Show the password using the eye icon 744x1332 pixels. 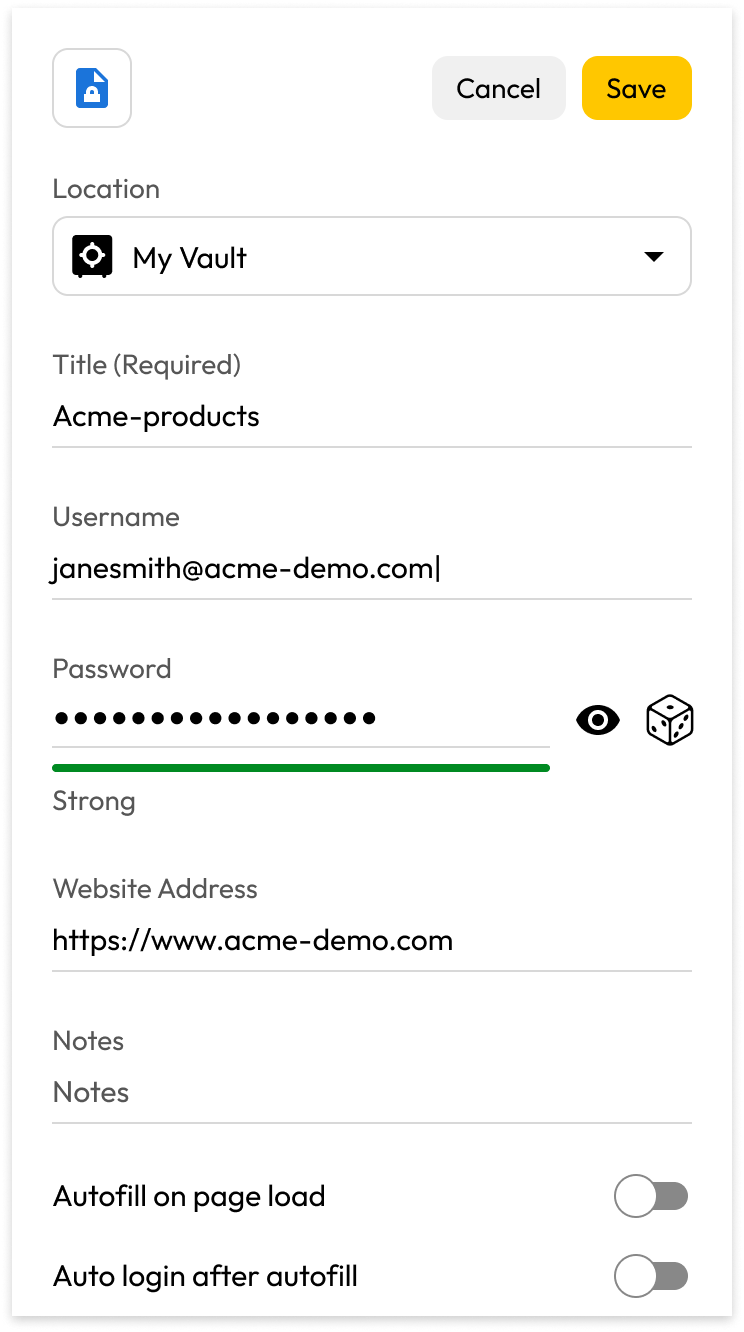pos(598,720)
